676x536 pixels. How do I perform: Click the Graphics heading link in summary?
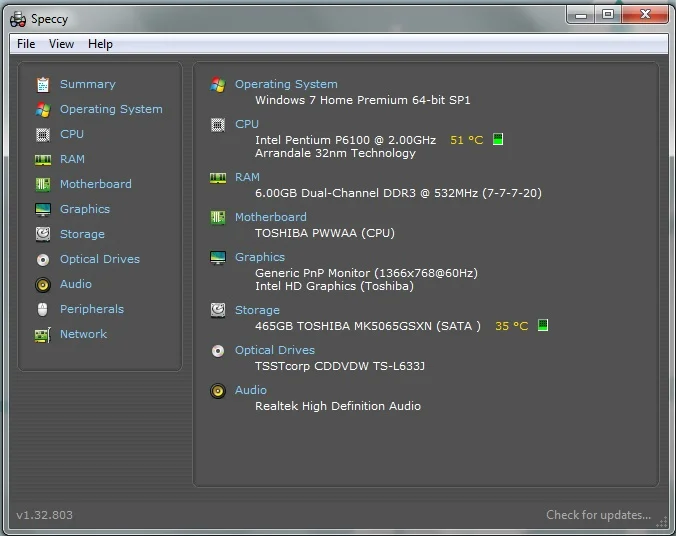[260, 257]
